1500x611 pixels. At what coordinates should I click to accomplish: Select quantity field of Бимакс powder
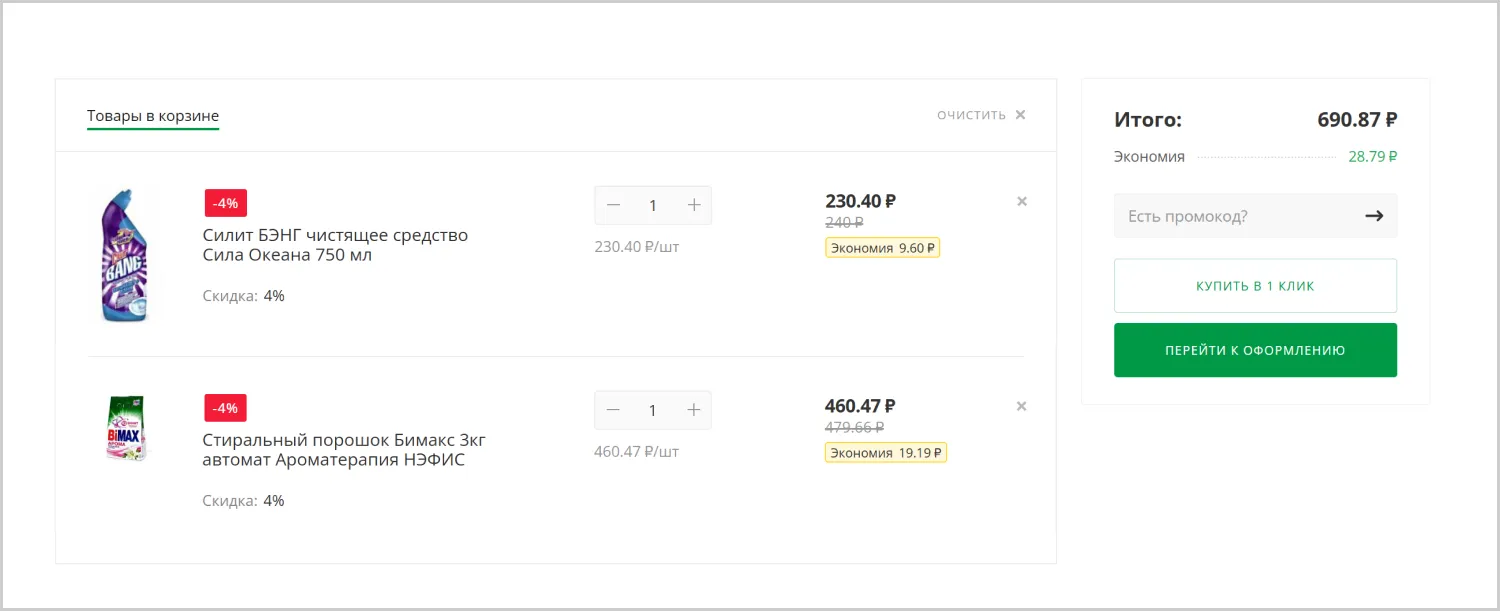653,410
